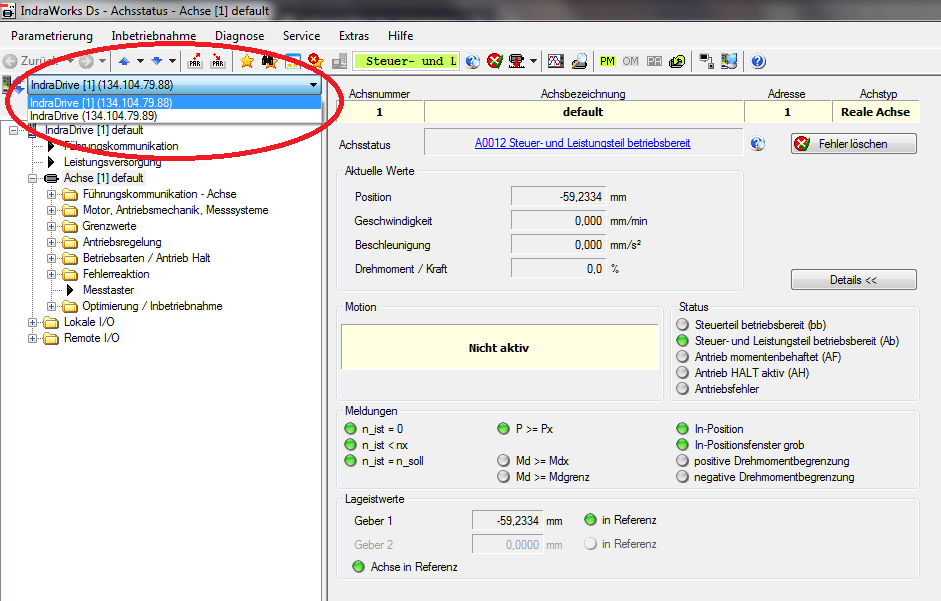Screen dimensions: 941x601
Task: Open the Parametrierung menu
Action: tap(52, 36)
